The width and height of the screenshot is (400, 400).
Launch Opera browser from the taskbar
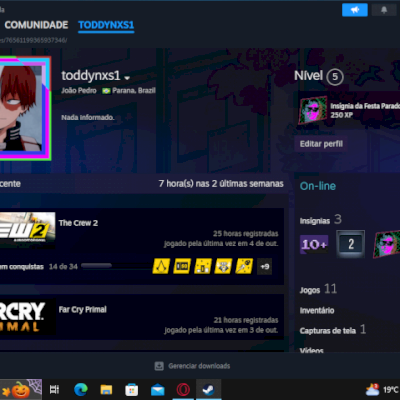pyautogui.click(x=183, y=389)
